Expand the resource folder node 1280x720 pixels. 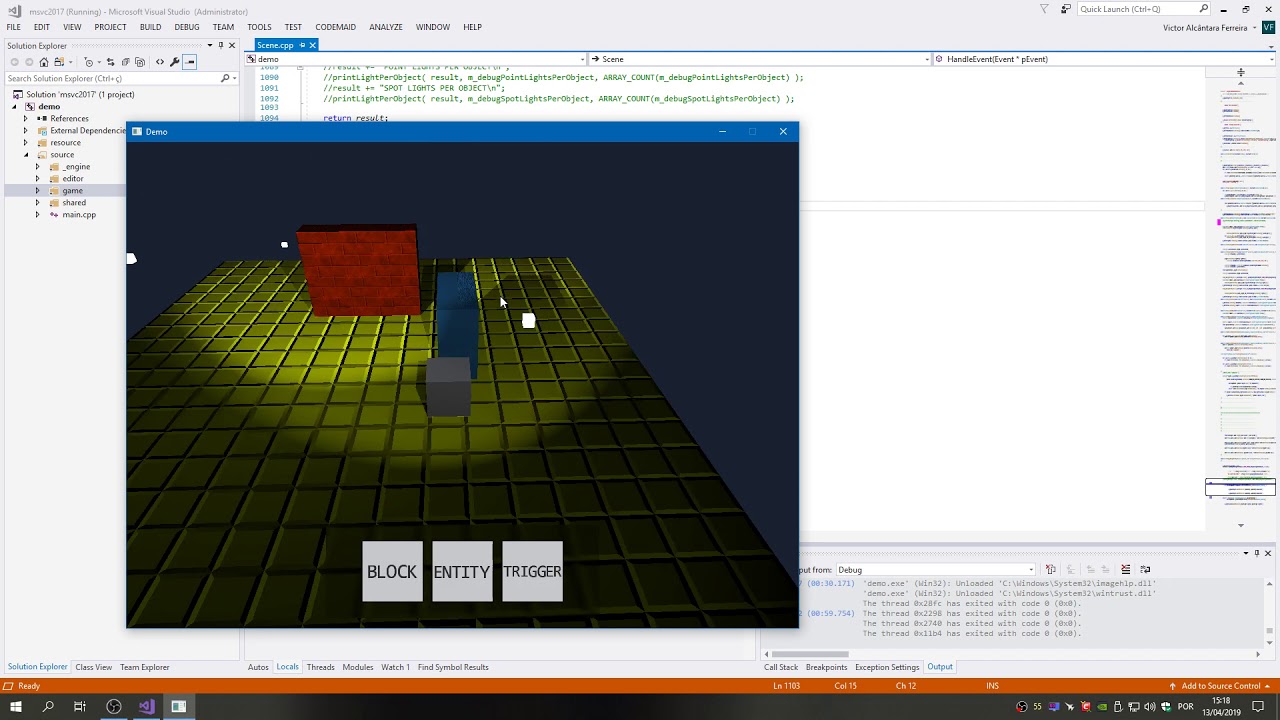[26, 142]
